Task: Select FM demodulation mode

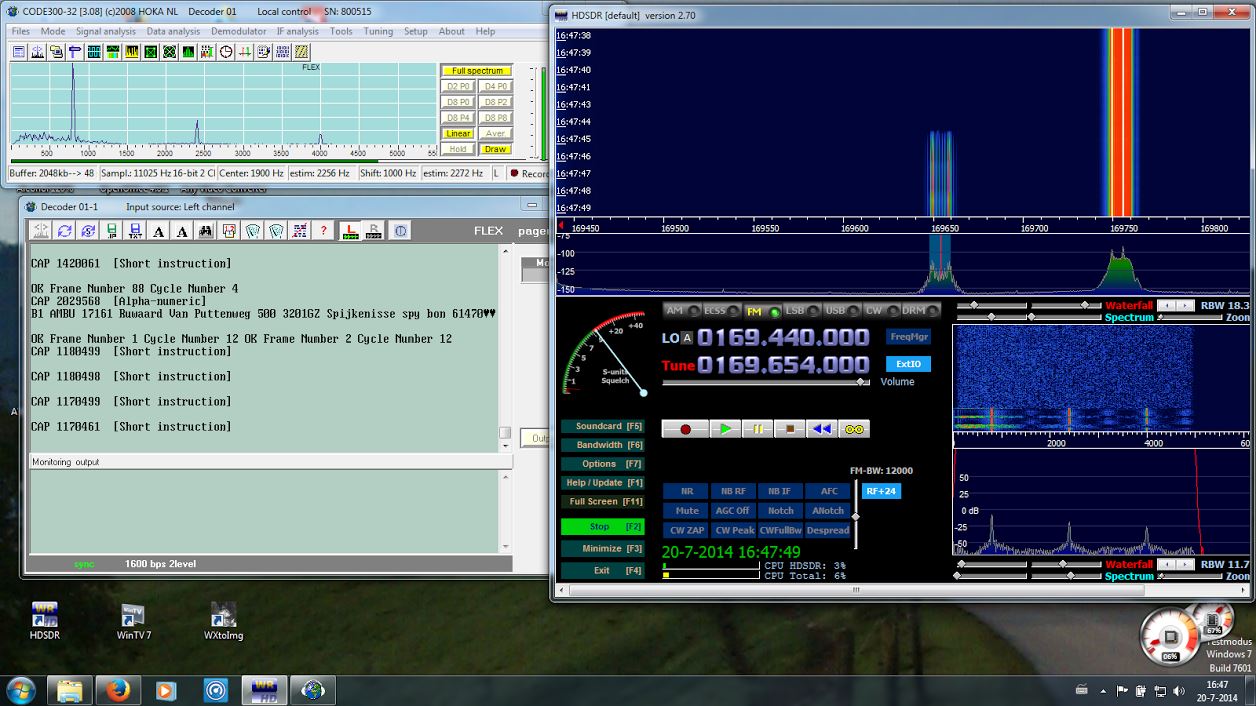Action: pyautogui.click(x=762, y=311)
